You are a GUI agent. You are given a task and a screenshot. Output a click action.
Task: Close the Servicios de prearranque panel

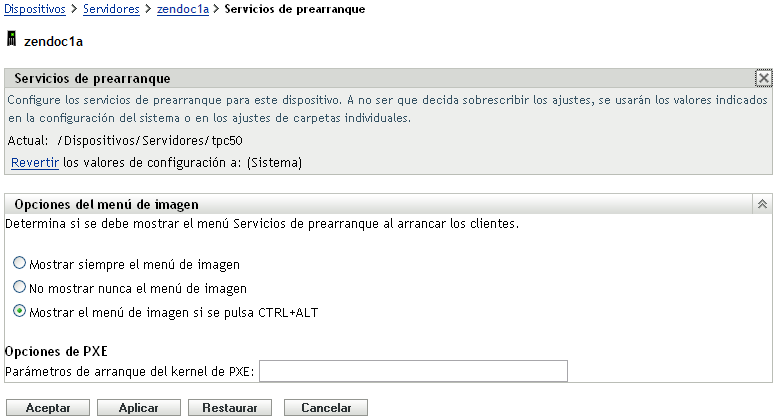pos(763,78)
